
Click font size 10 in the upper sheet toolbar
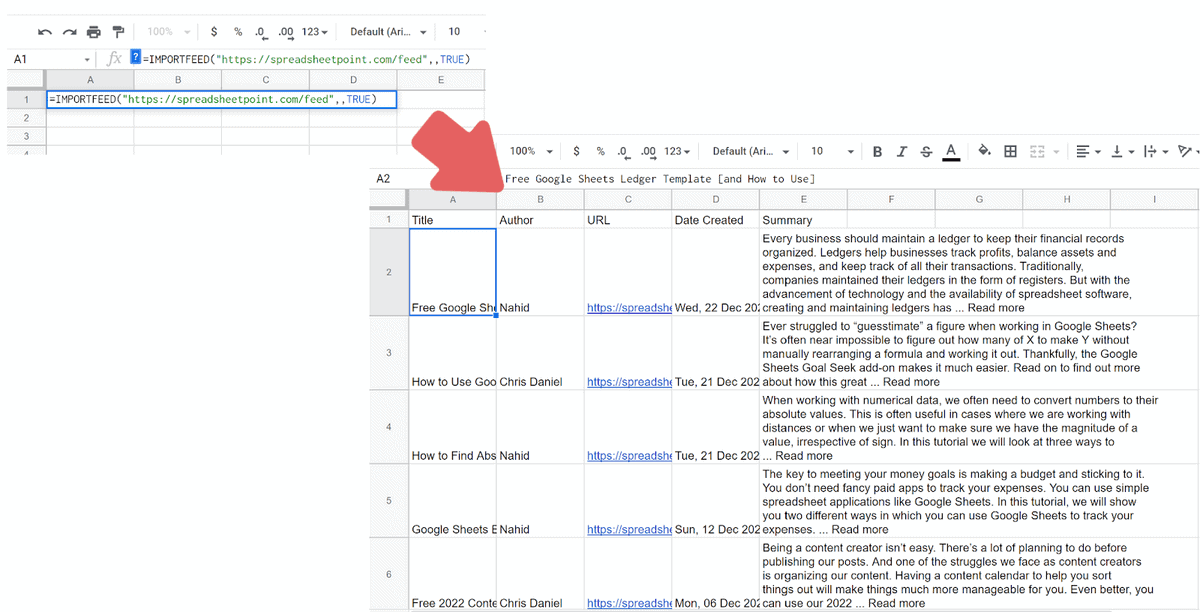tap(454, 32)
